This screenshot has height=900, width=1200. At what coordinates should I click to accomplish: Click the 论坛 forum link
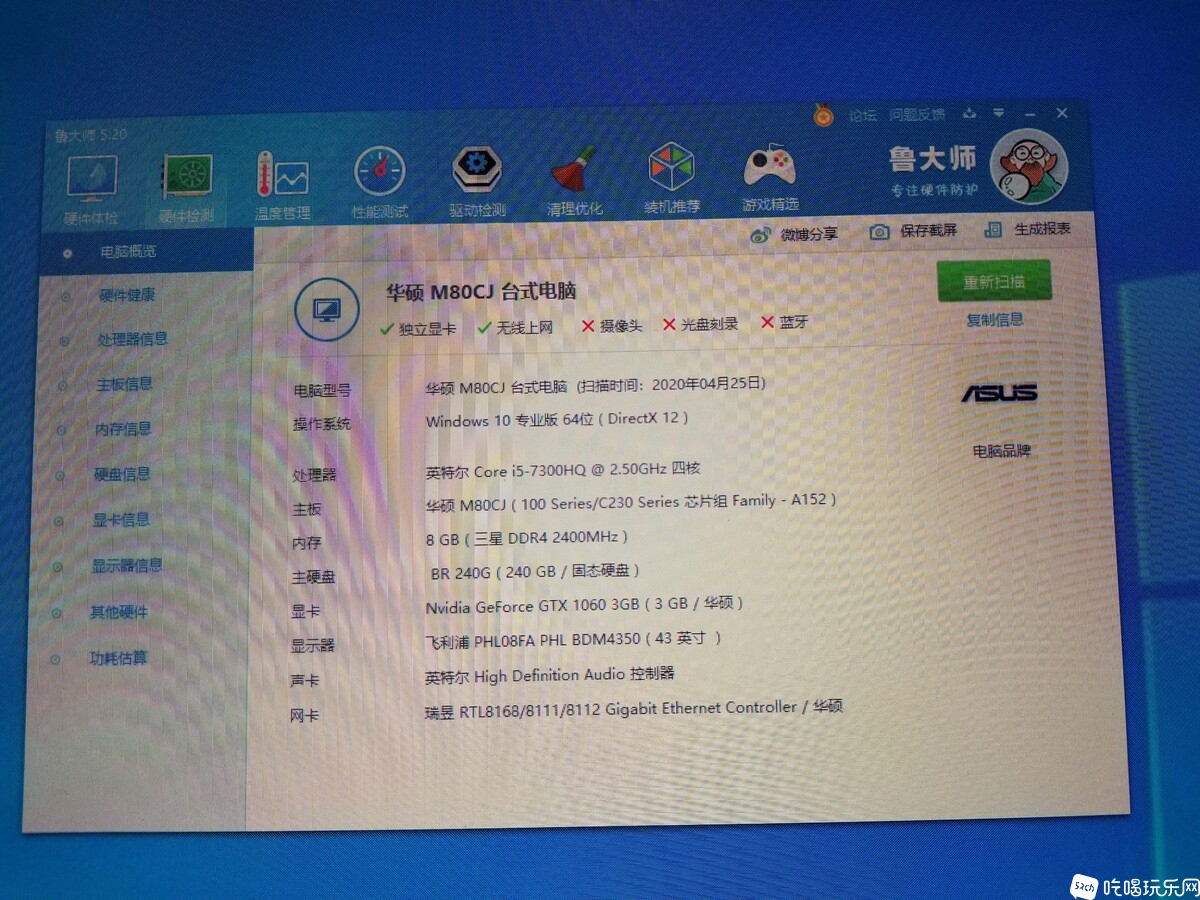(x=862, y=116)
